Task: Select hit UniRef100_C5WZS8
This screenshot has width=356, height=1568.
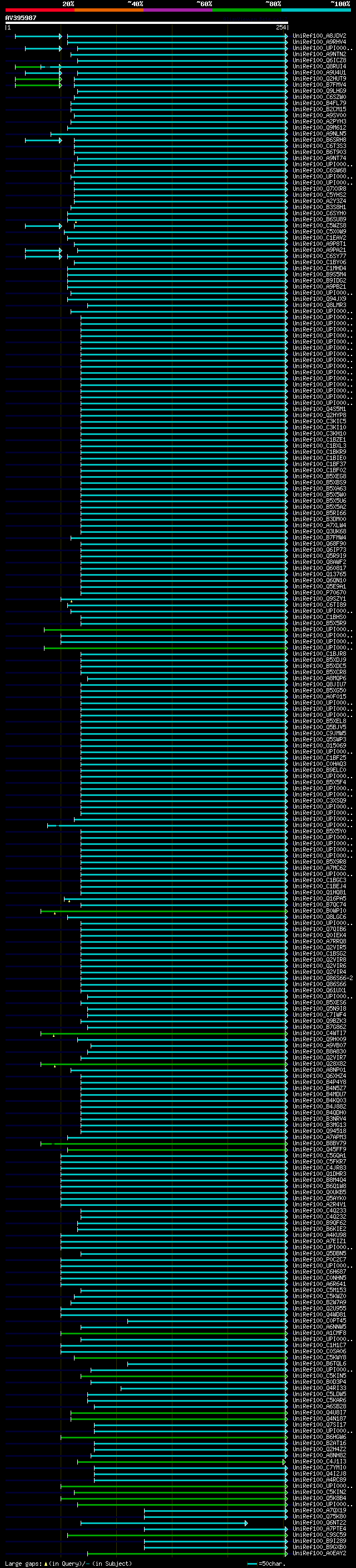Action: (x=319, y=225)
